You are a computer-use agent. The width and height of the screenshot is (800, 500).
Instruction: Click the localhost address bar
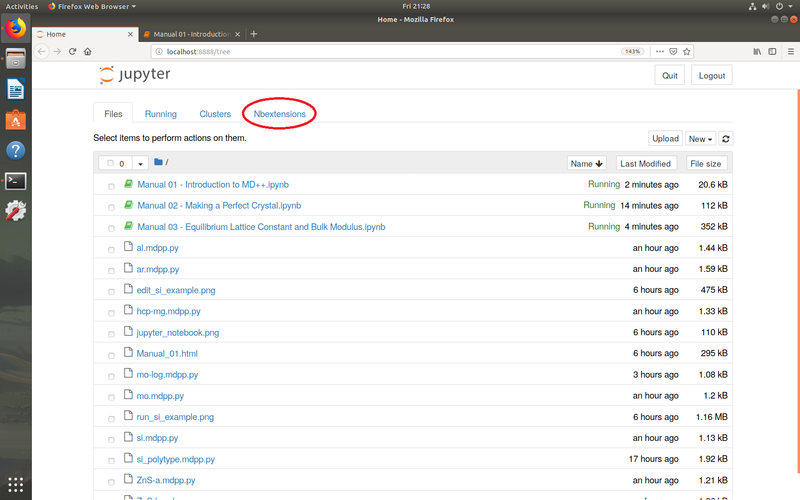(390, 52)
